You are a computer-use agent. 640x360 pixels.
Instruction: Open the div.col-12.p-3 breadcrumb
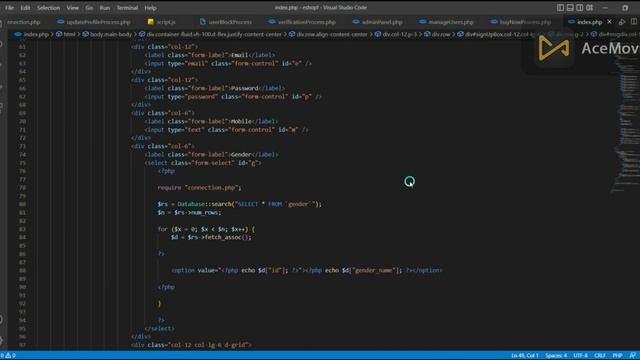(x=396, y=34)
